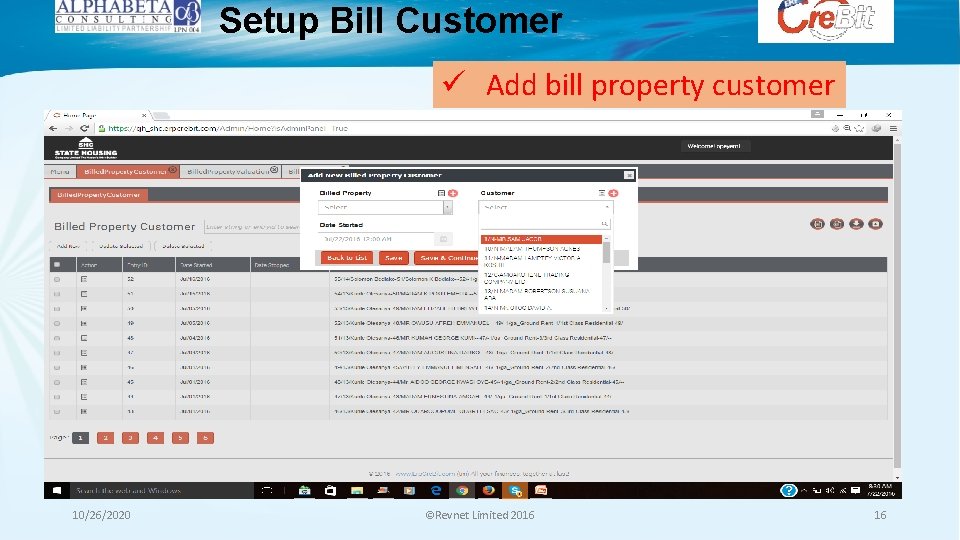960x540 pixels.
Task: Open File Explorer from taskbar
Action: [x=357, y=490]
